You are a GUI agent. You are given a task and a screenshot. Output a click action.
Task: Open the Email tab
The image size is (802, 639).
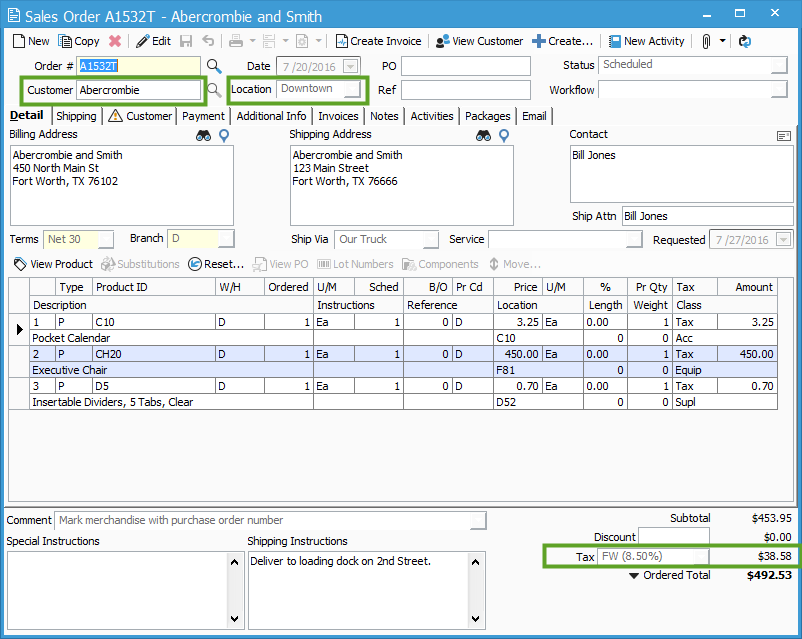pos(534,116)
